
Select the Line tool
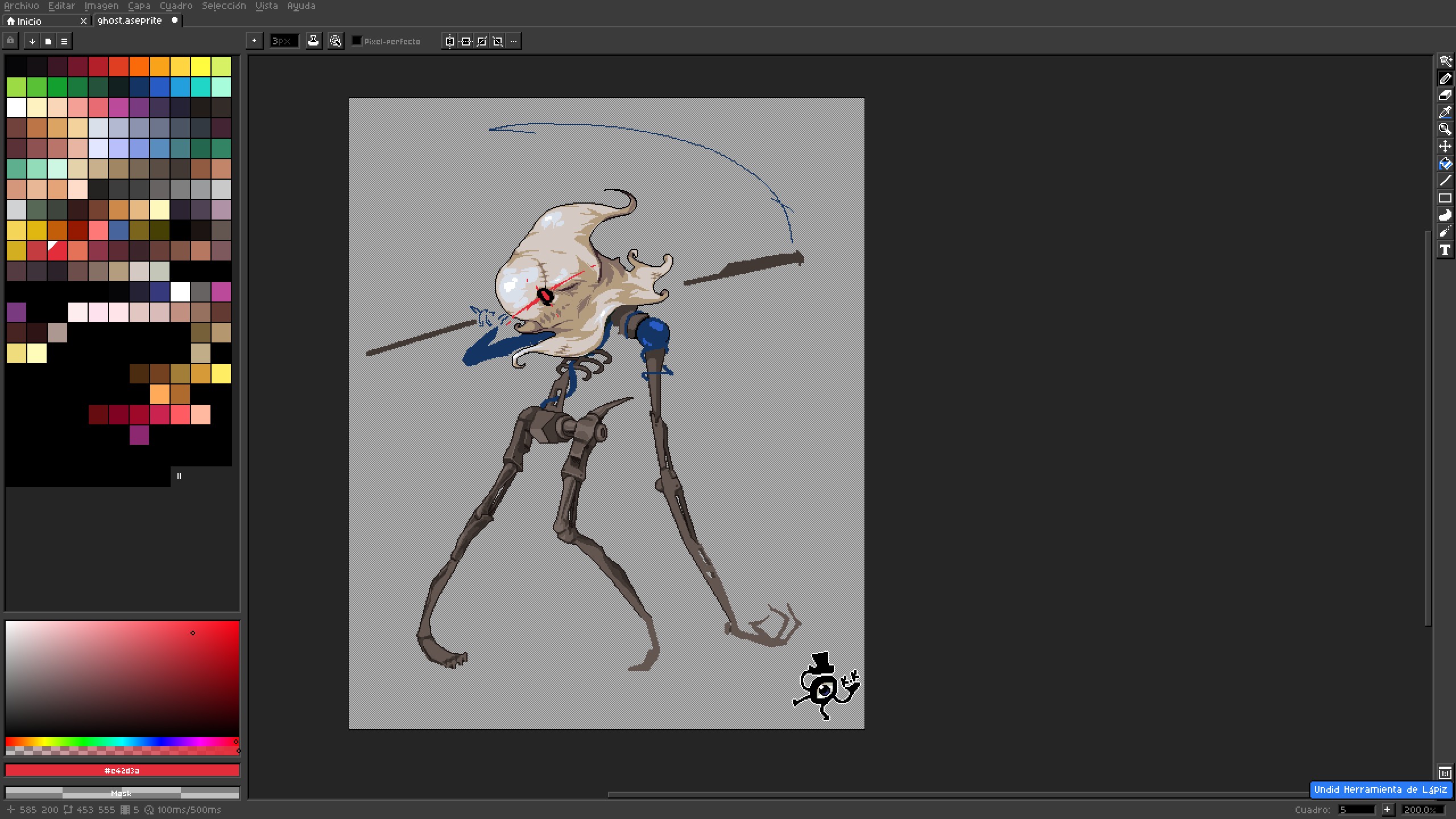(x=1445, y=181)
